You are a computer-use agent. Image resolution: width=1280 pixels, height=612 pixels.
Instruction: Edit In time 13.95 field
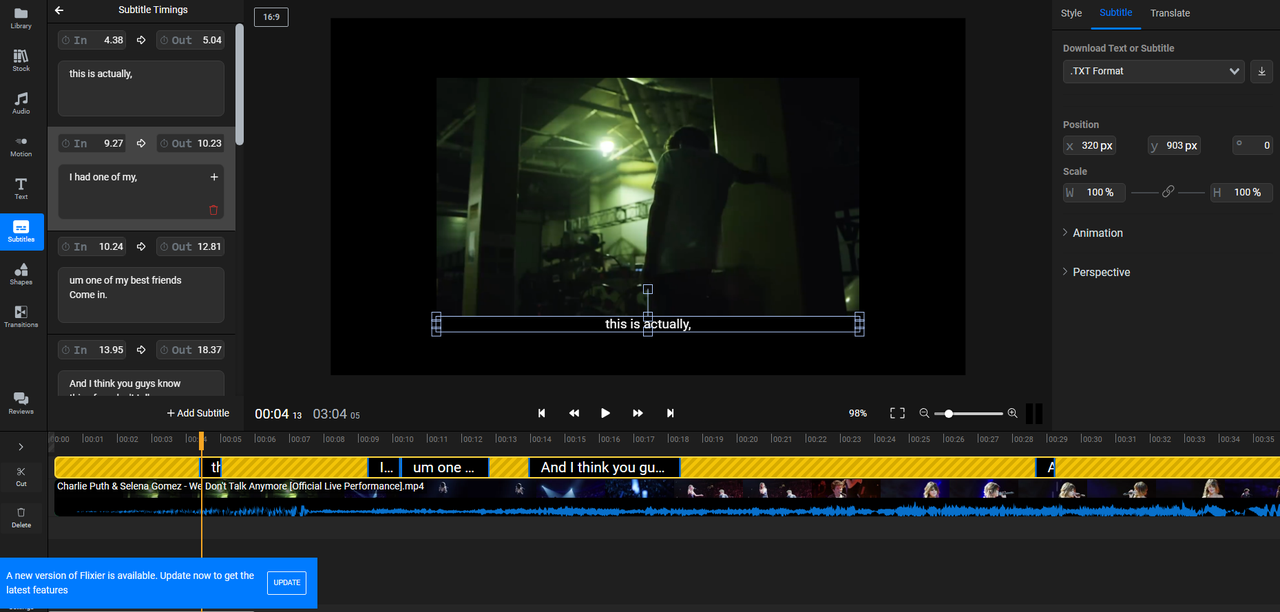93,350
